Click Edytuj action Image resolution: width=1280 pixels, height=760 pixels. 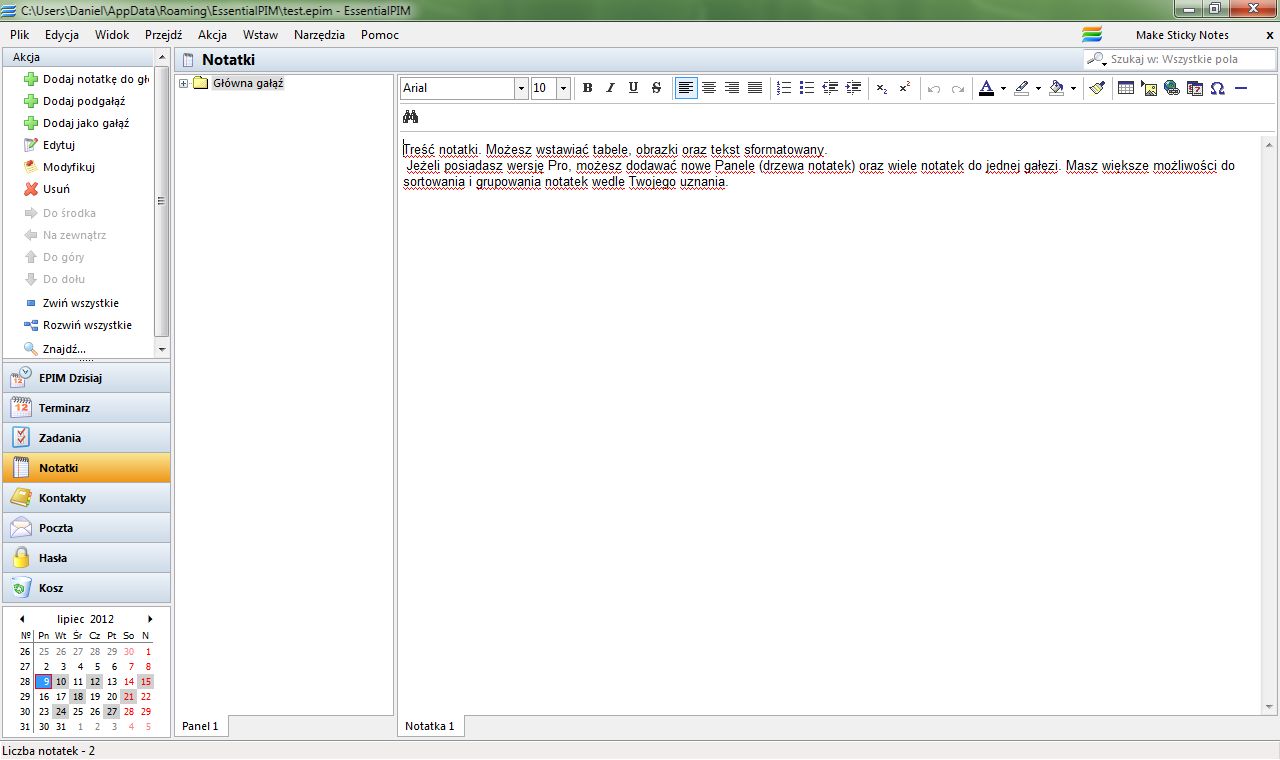point(50,145)
